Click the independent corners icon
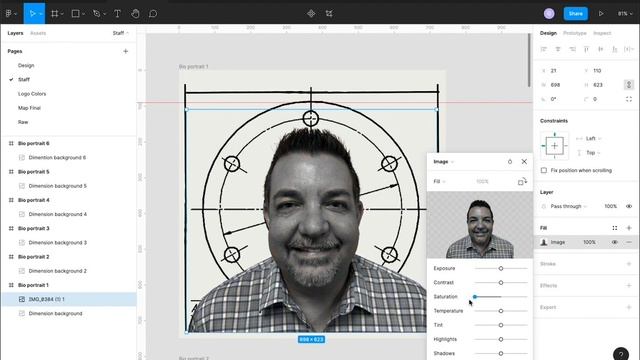640x360 pixels. (x=629, y=99)
